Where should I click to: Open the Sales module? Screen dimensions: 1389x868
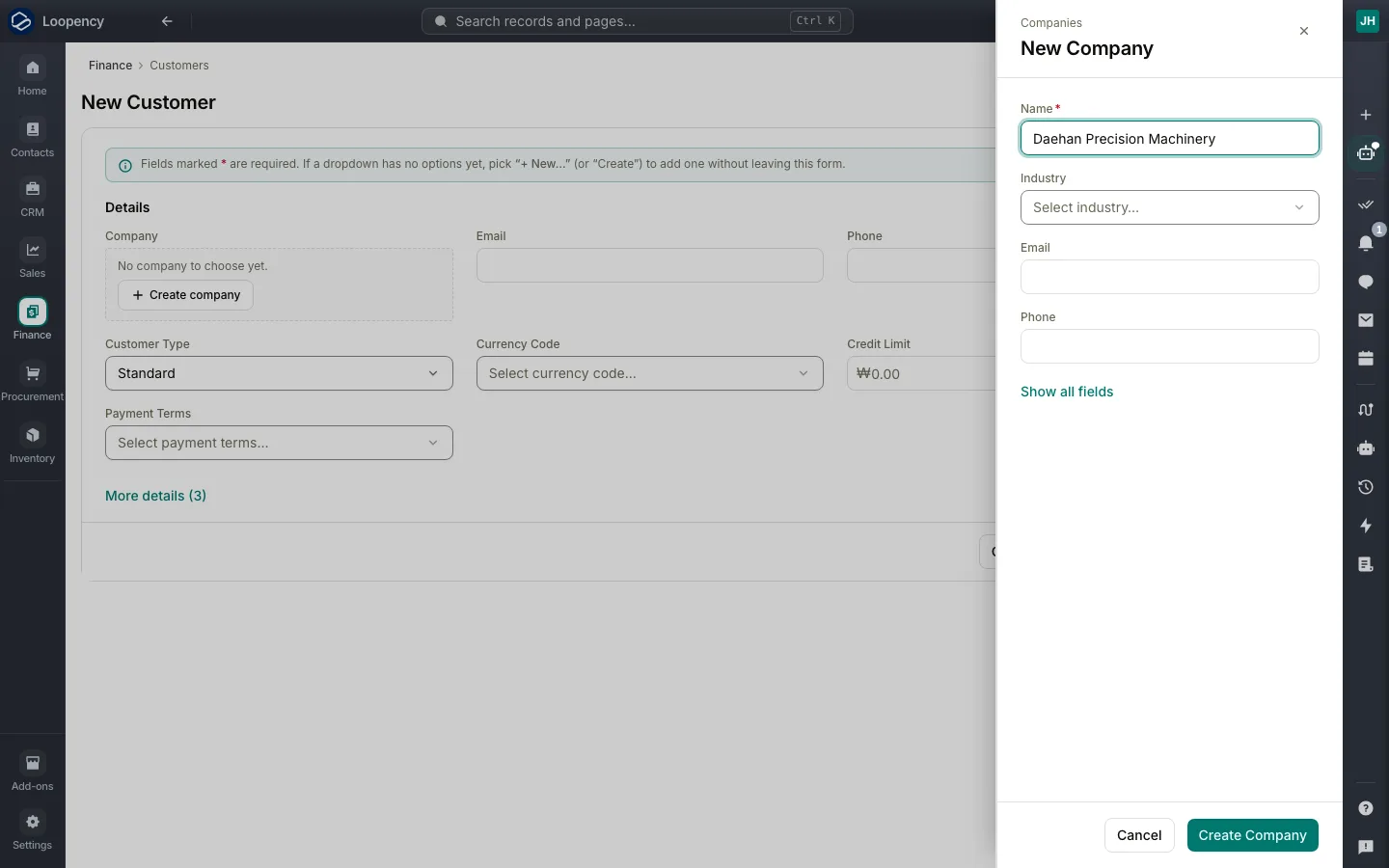[32, 259]
